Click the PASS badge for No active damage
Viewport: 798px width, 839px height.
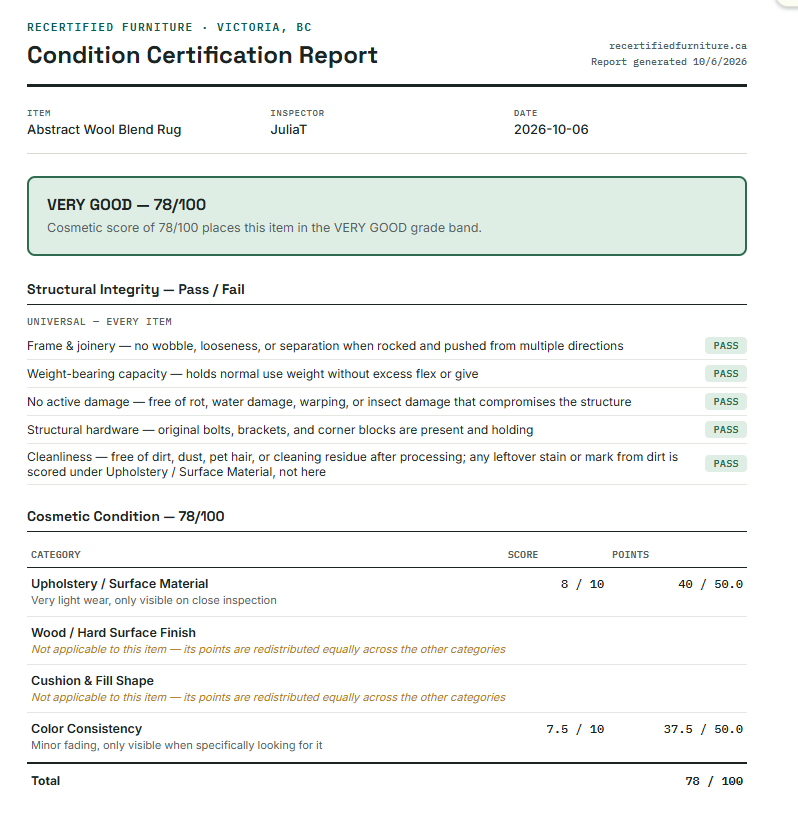725,401
